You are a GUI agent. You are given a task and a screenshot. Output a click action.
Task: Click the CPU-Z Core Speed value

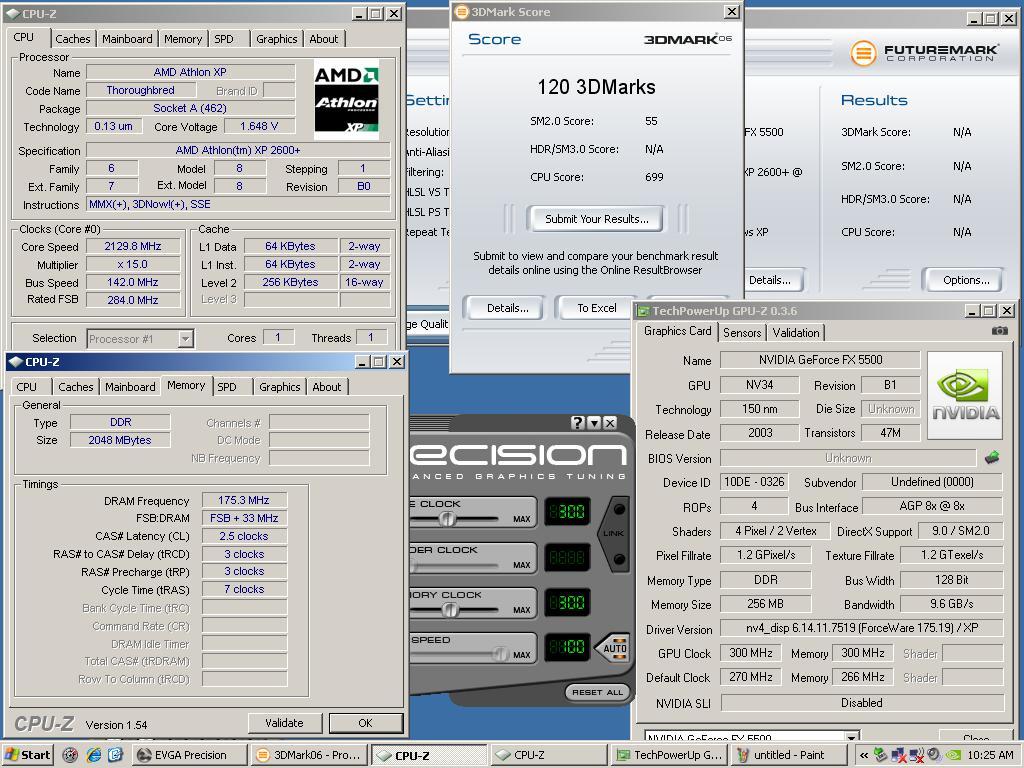click(133, 246)
